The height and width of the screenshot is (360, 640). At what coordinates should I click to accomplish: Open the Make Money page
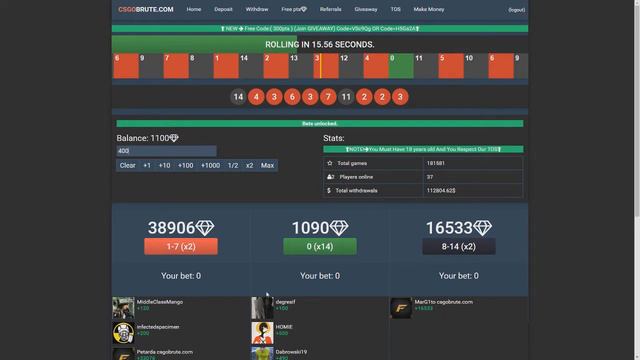coord(429,9)
